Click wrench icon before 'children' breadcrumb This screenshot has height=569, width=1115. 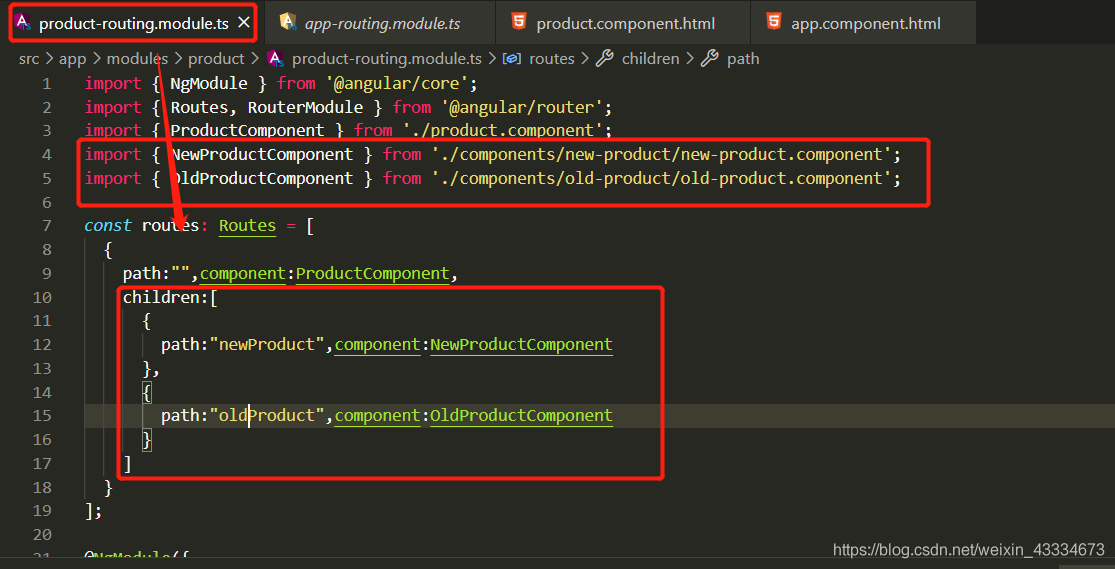point(604,58)
